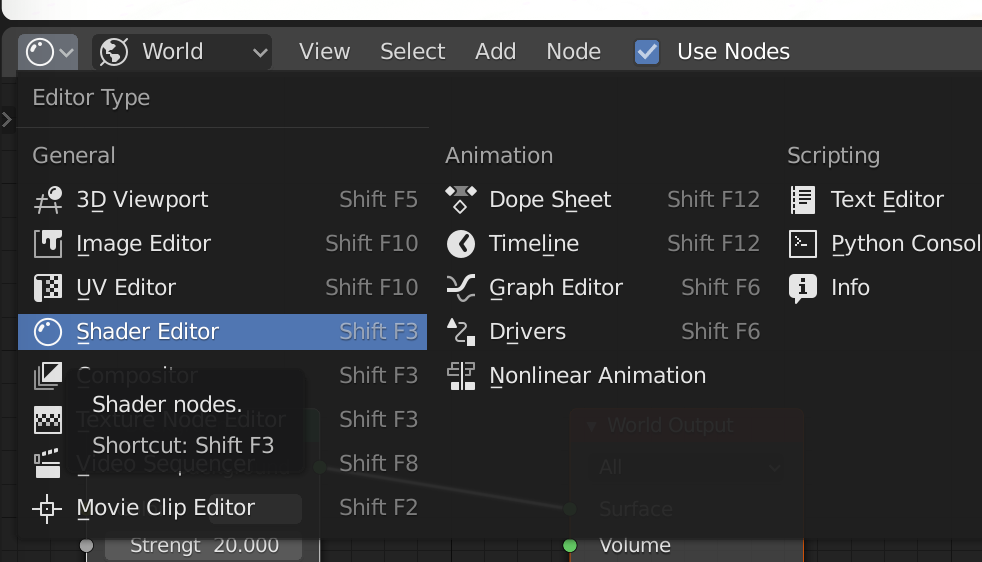This screenshot has height=562, width=982.
Task: Switch to Image Editor
Action: (x=222, y=244)
